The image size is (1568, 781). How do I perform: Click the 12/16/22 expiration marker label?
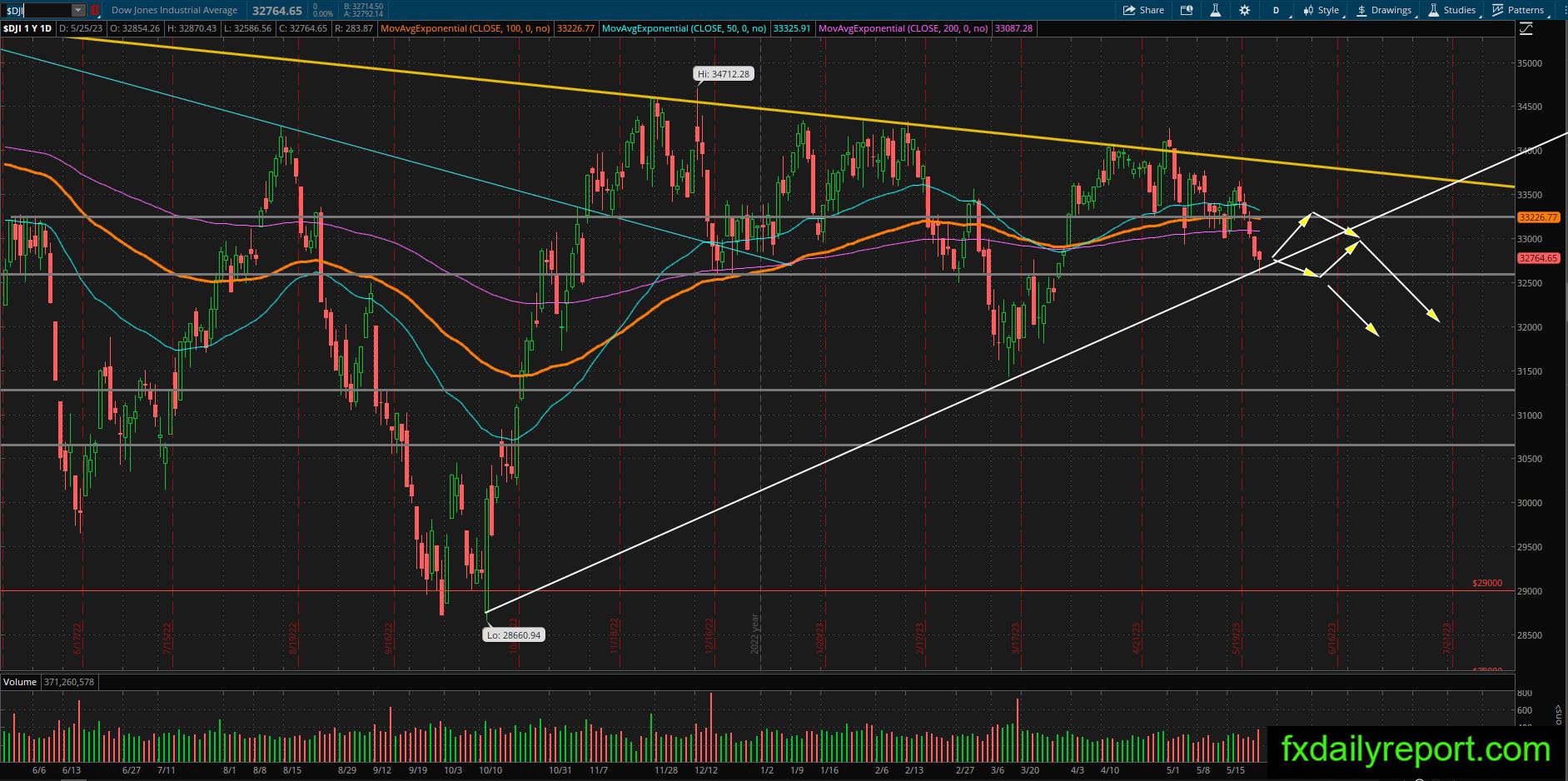(709, 637)
